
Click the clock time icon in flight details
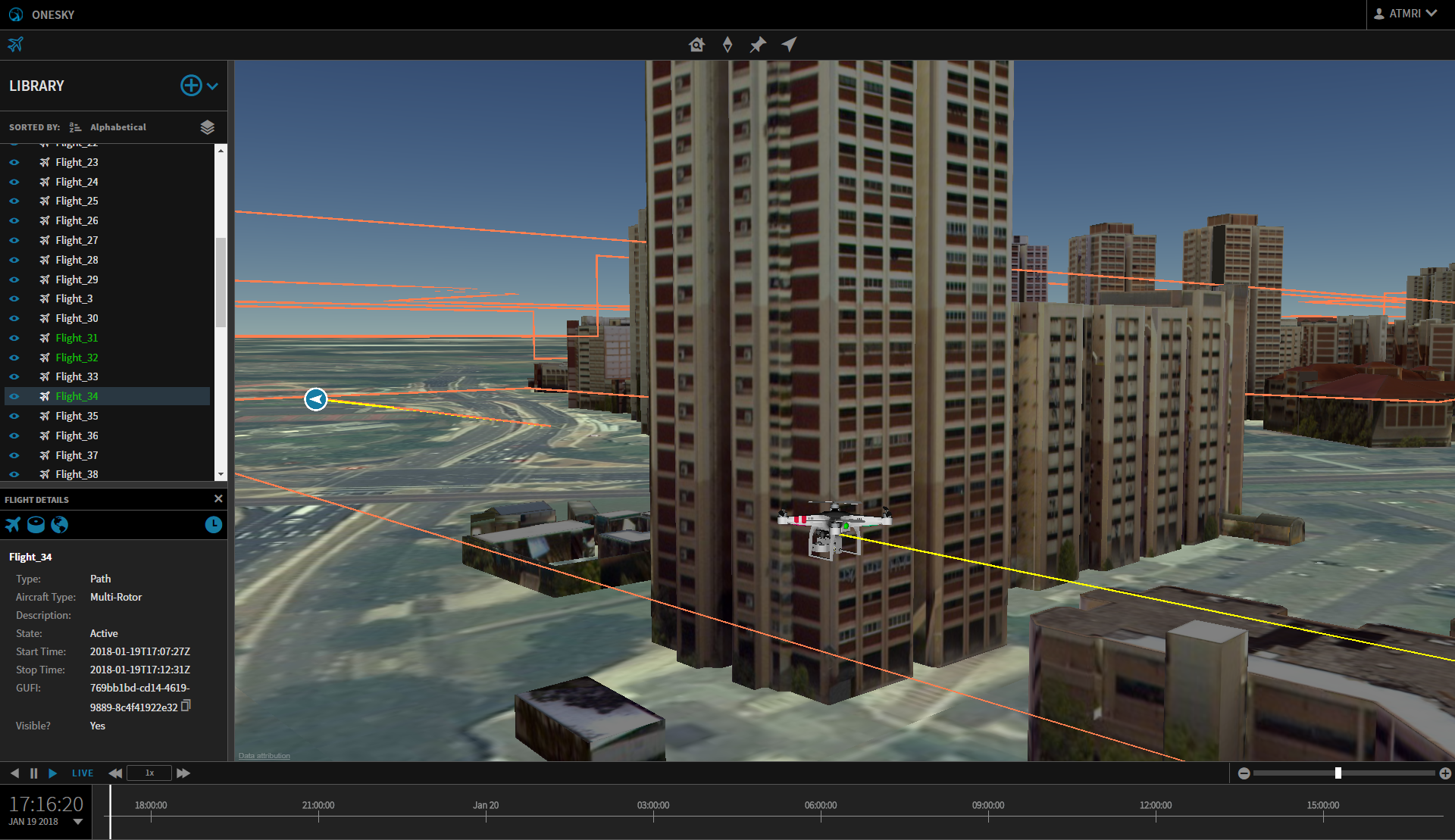(214, 524)
